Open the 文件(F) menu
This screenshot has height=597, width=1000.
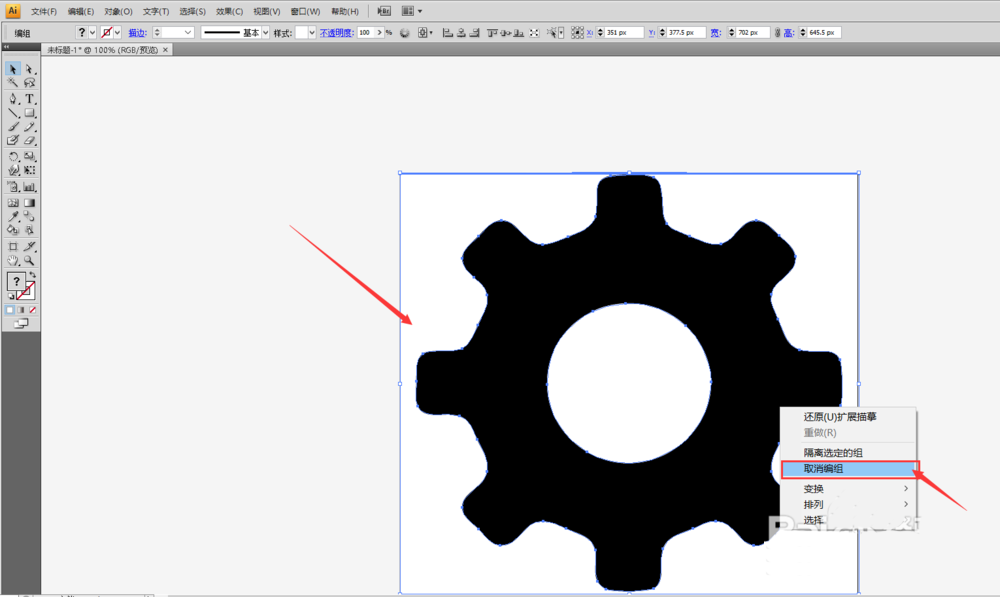click(43, 11)
